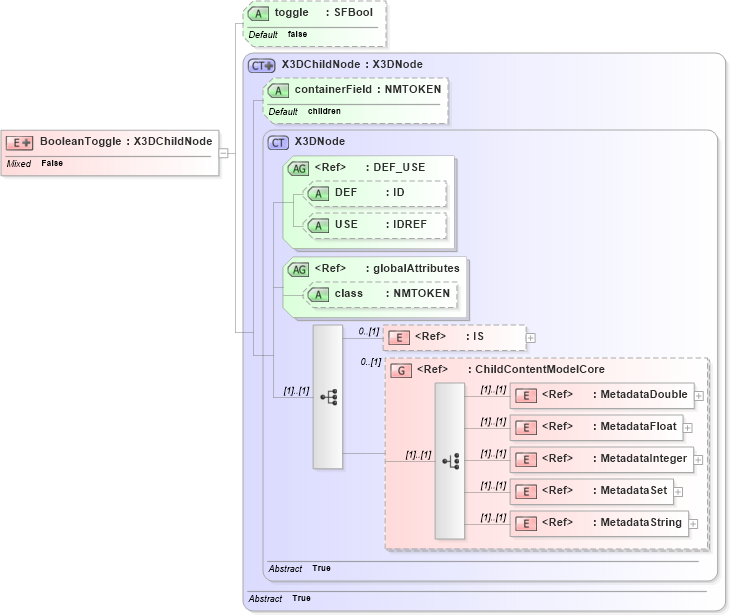Select ChildContentModelCore group label

(511, 369)
